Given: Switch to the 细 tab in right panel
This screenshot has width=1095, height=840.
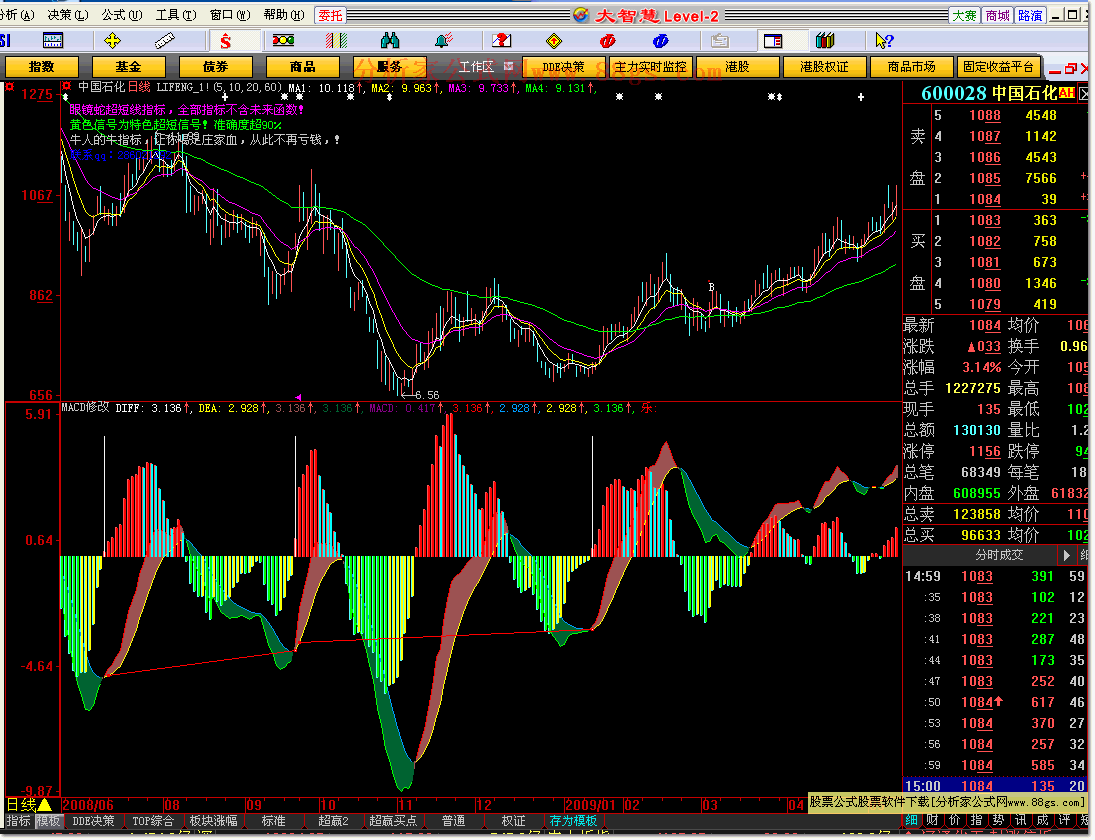Looking at the screenshot, I should (x=912, y=820).
